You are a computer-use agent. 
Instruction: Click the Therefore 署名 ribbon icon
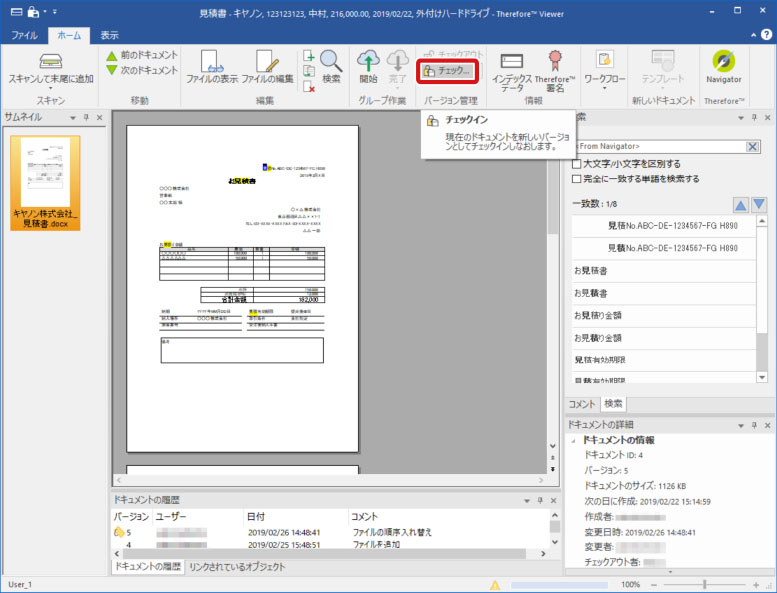click(x=555, y=62)
